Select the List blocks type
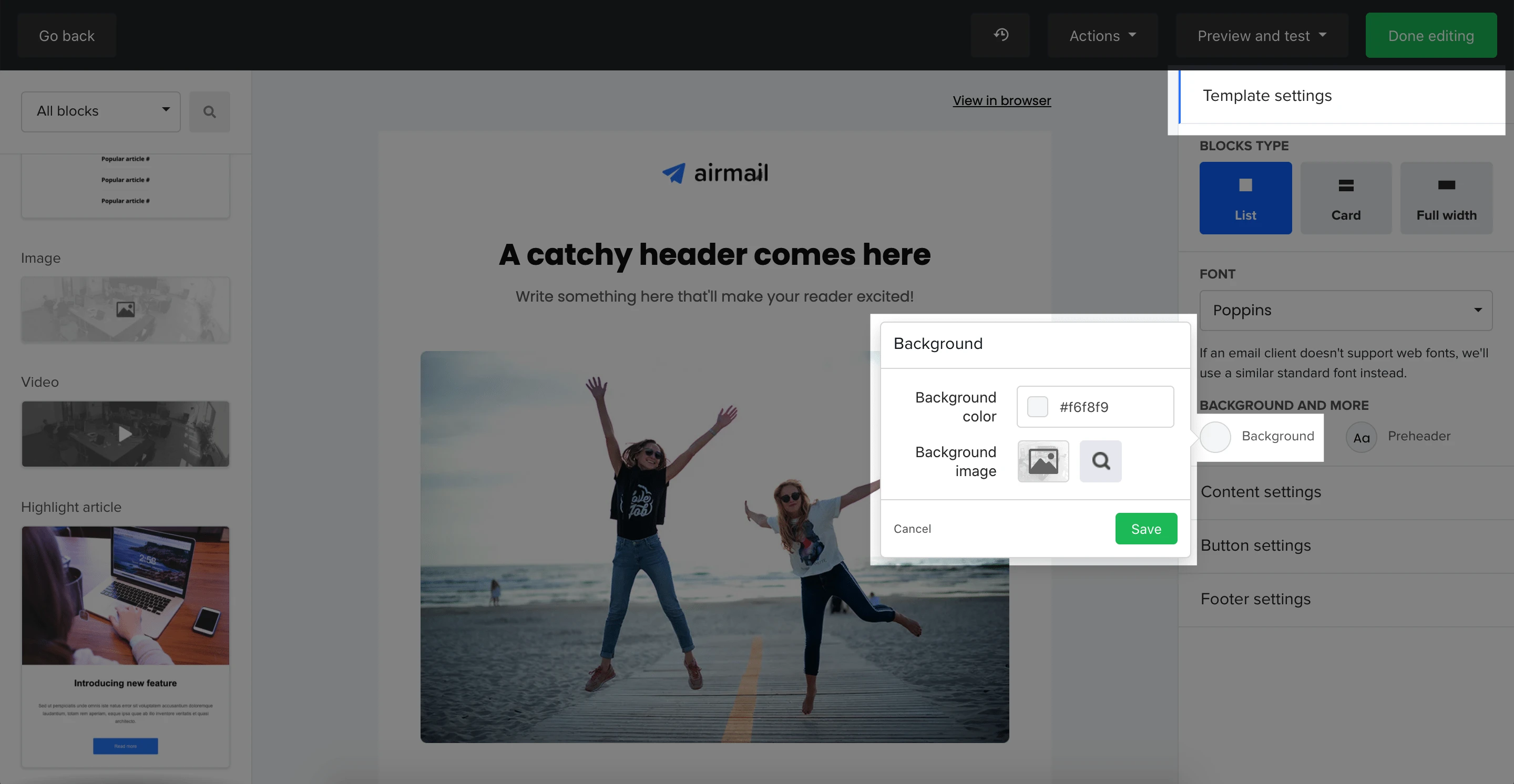The height and width of the screenshot is (784, 1514). 1245,198
